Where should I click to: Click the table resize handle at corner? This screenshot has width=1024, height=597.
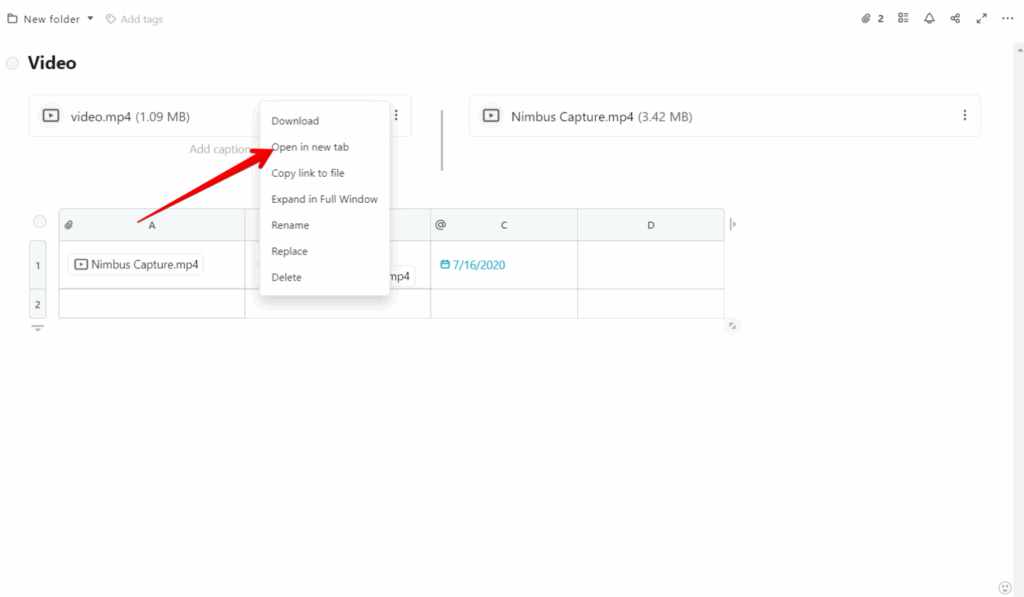732,325
